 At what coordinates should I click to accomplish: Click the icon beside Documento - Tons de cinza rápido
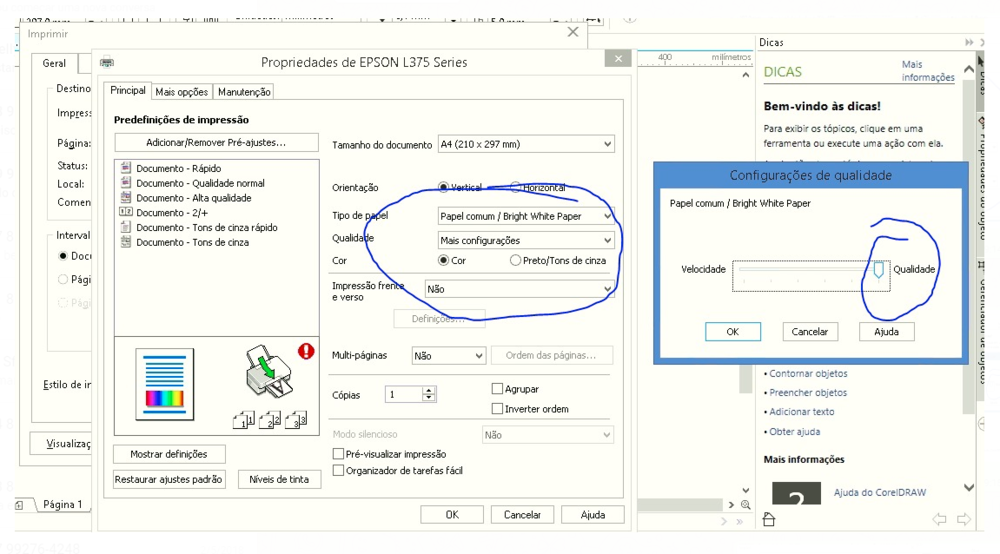[126, 227]
